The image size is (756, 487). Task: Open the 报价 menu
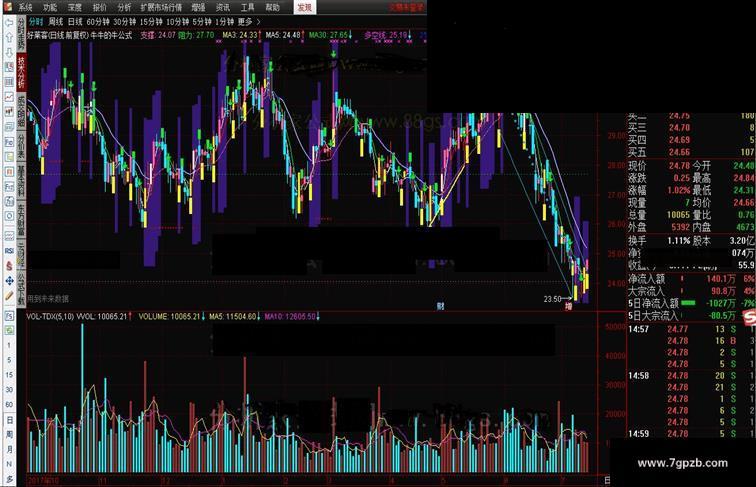(x=99, y=7)
